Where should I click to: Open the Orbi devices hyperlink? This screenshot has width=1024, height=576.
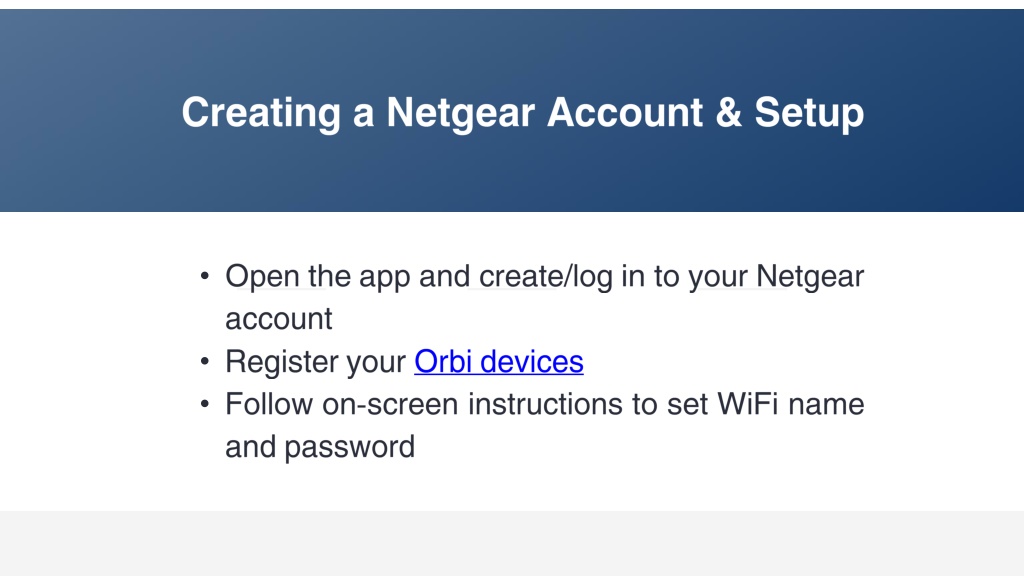pos(499,361)
